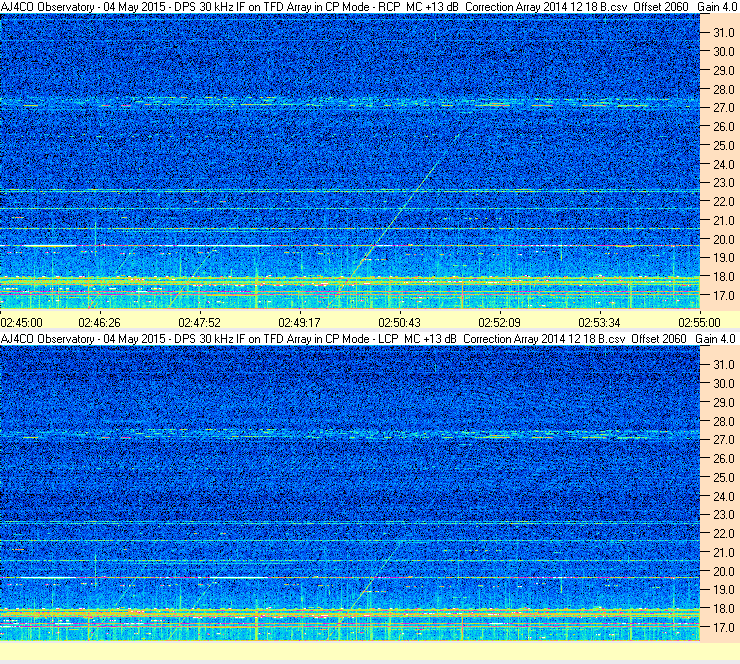Screen dimensions: 740x664
Task: Click 22.0 on the LCP frequency axis
Action: click(723, 534)
